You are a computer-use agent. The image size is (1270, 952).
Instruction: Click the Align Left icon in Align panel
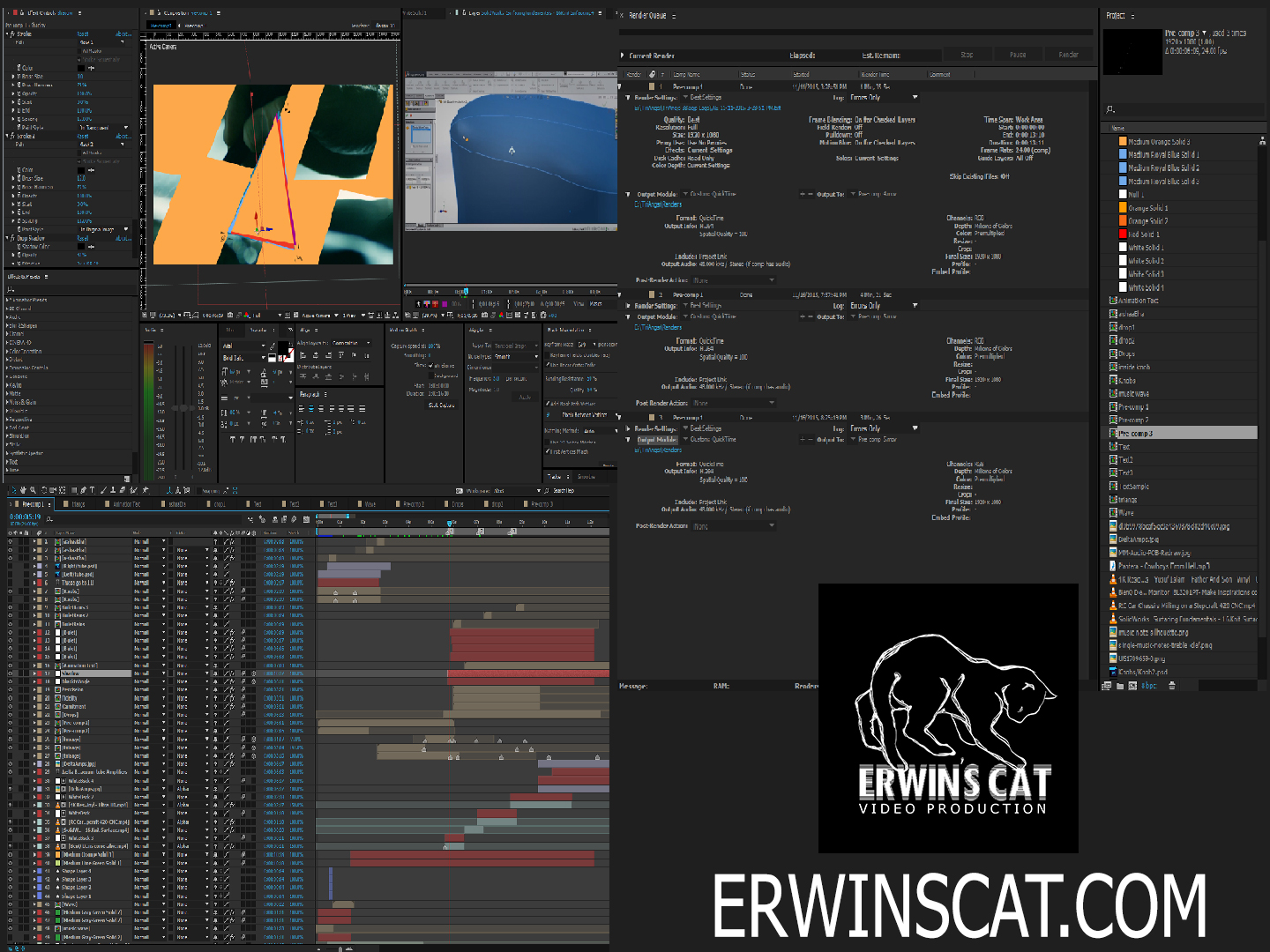[x=303, y=355]
